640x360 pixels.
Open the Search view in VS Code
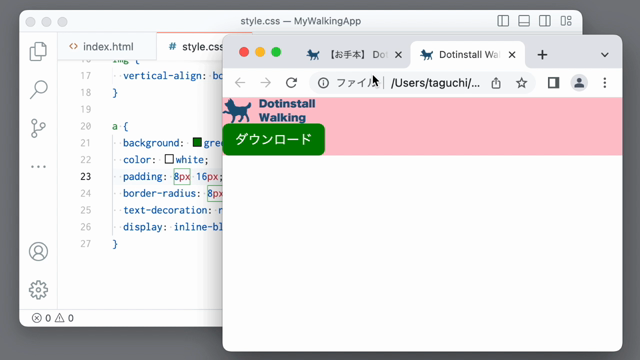coord(38,89)
